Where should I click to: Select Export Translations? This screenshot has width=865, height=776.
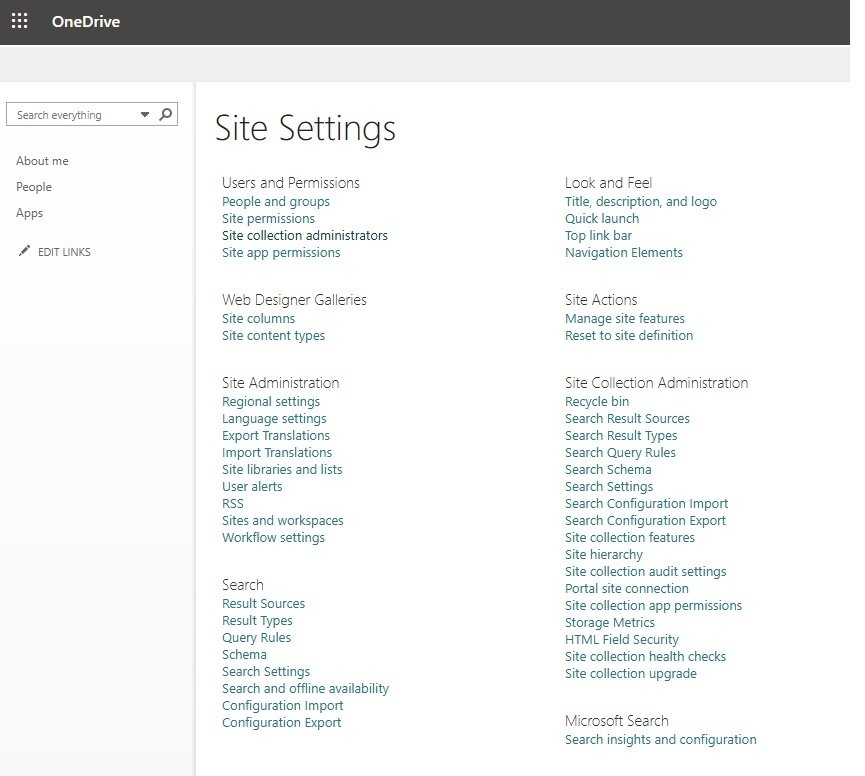276,435
